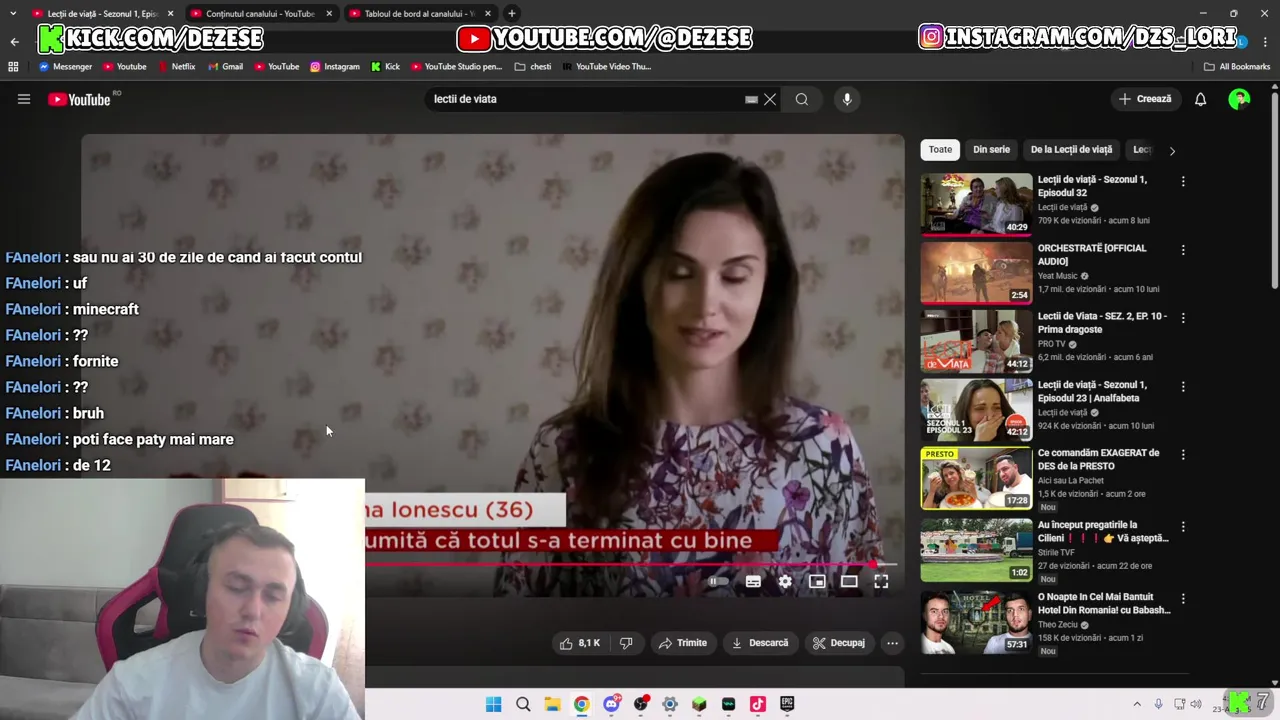Open the apps grid in bookmarks bar

13,67
